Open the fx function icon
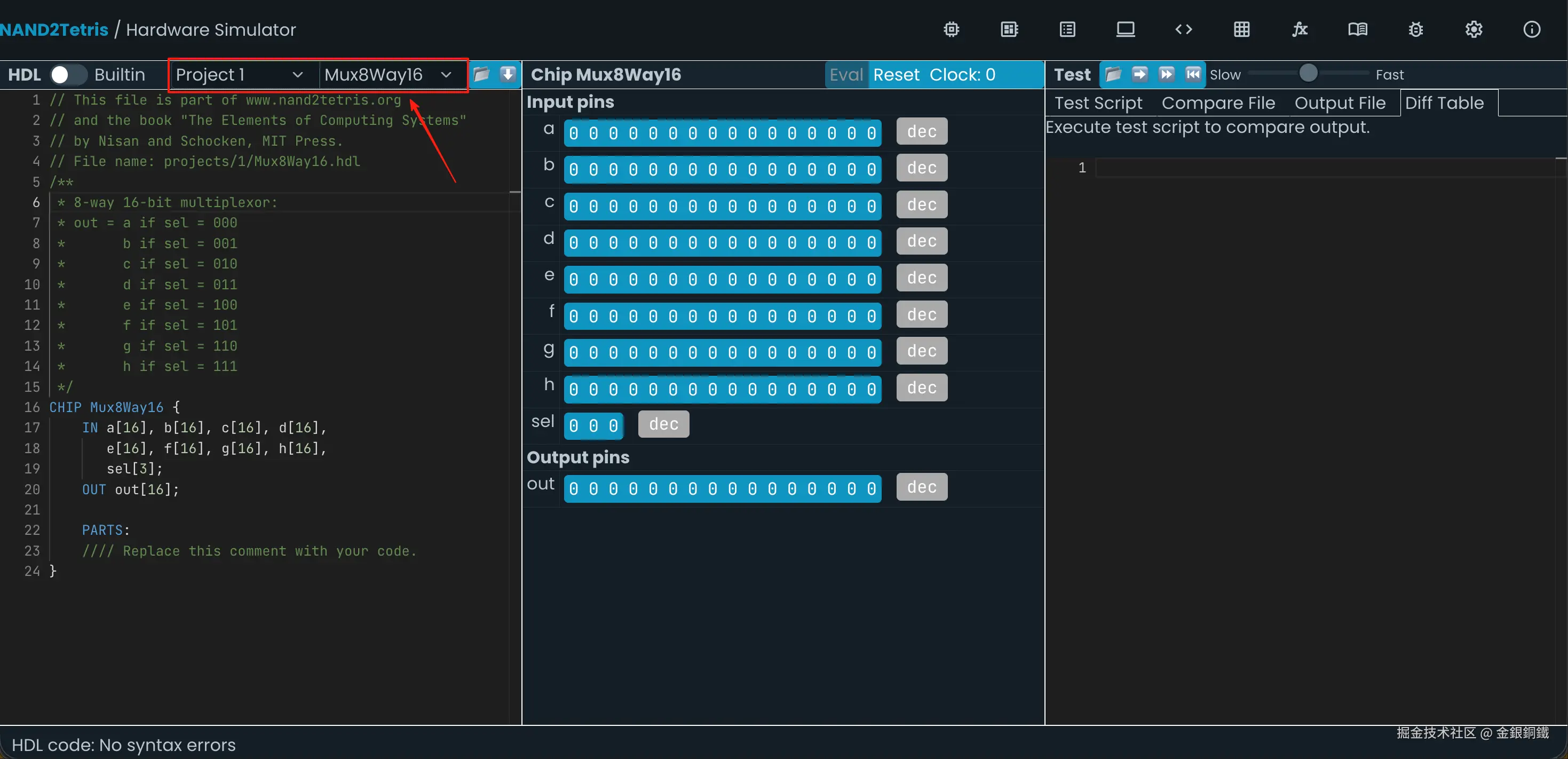This screenshot has width=1568, height=759. point(1300,29)
